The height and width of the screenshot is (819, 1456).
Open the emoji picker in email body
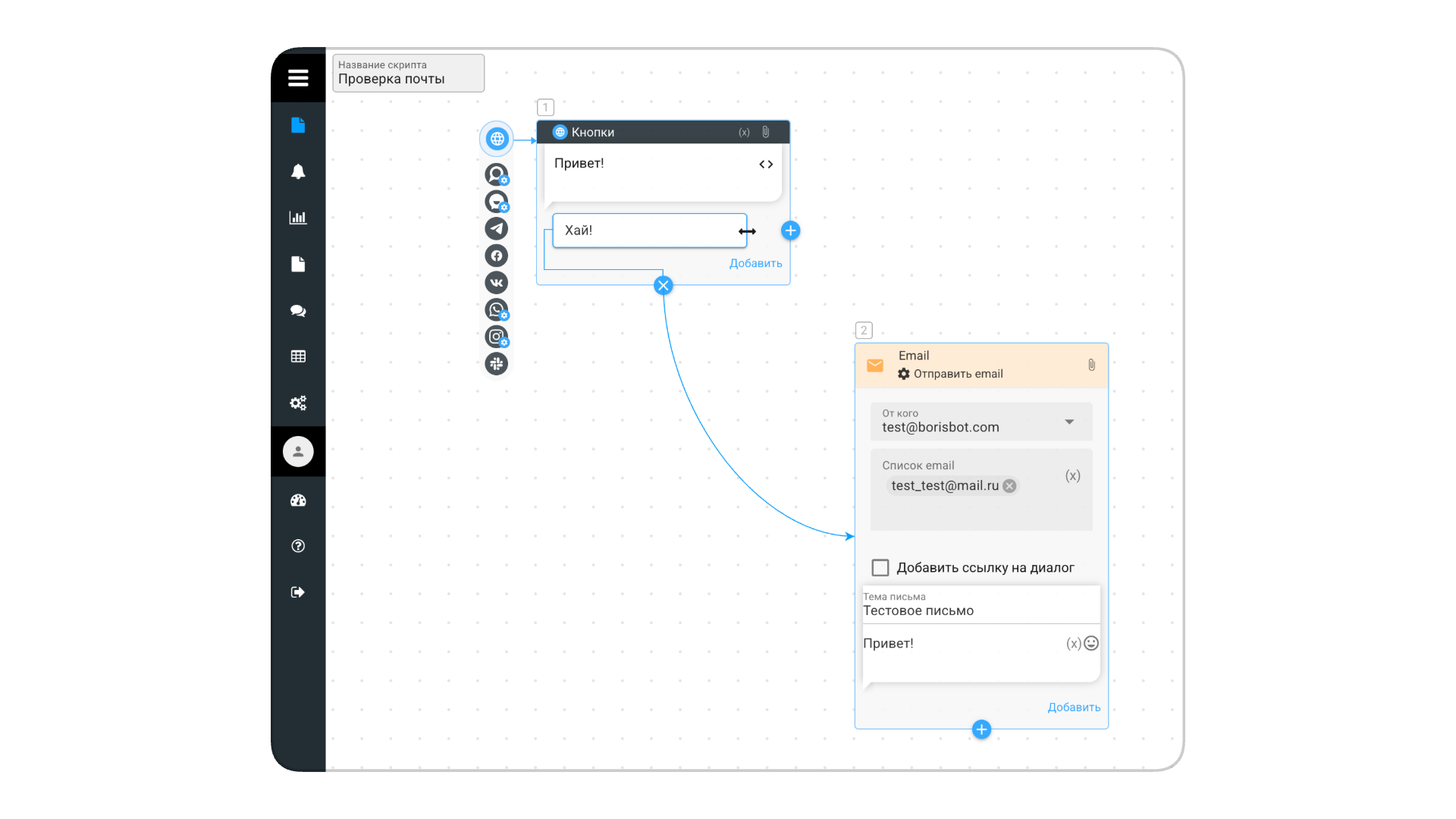(x=1091, y=643)
